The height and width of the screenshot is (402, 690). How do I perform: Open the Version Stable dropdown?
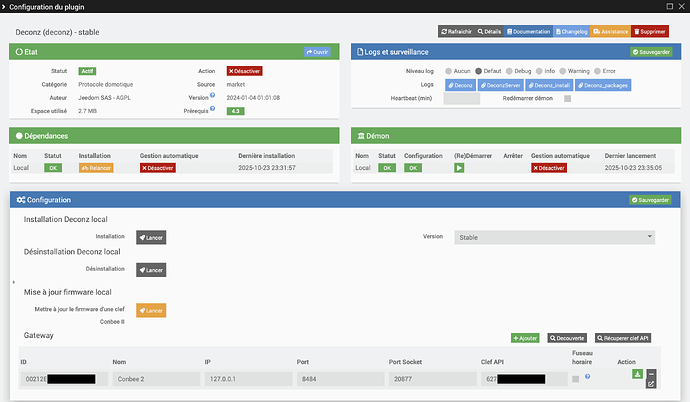coord(554,238)
